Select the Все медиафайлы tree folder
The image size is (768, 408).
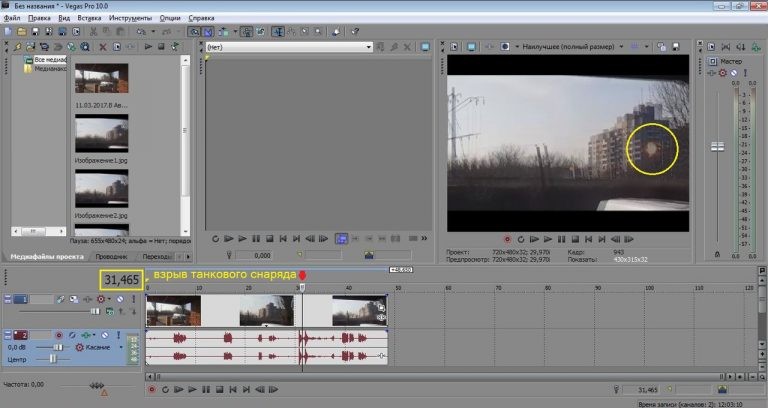point(50,59)
